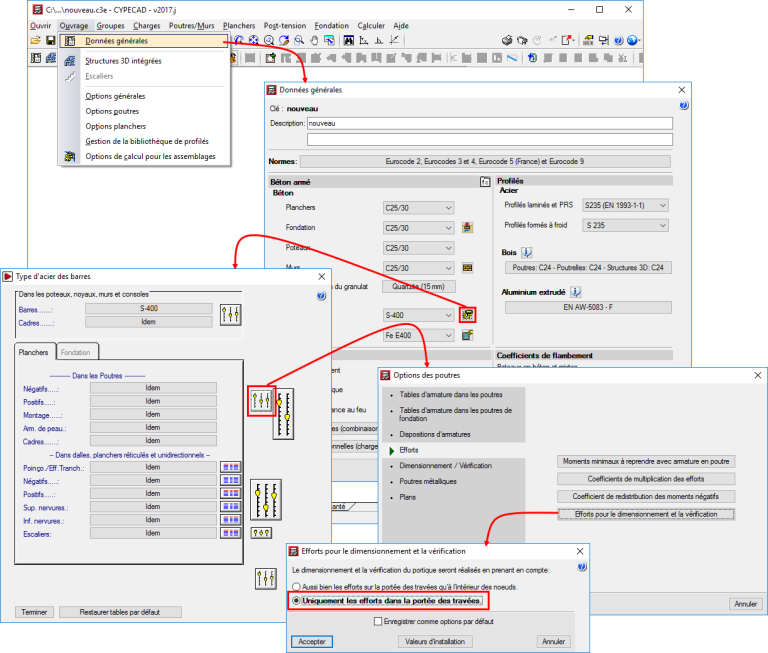Viewport: 768px width, 653px height.
Task: Click the print icon in main toolbar
Action: click(507, 40)
